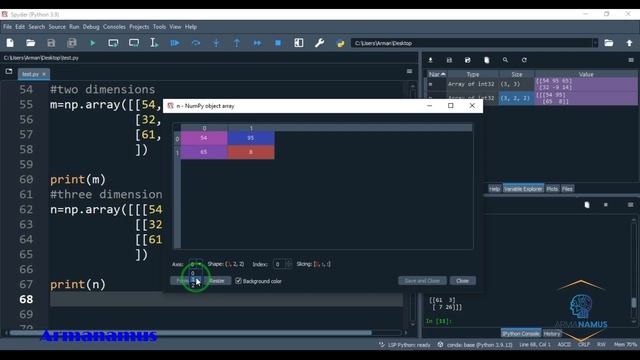Save the file using the toolbar icon
The height and width of the screenshot is (360, 640).
tap(51, 43)
